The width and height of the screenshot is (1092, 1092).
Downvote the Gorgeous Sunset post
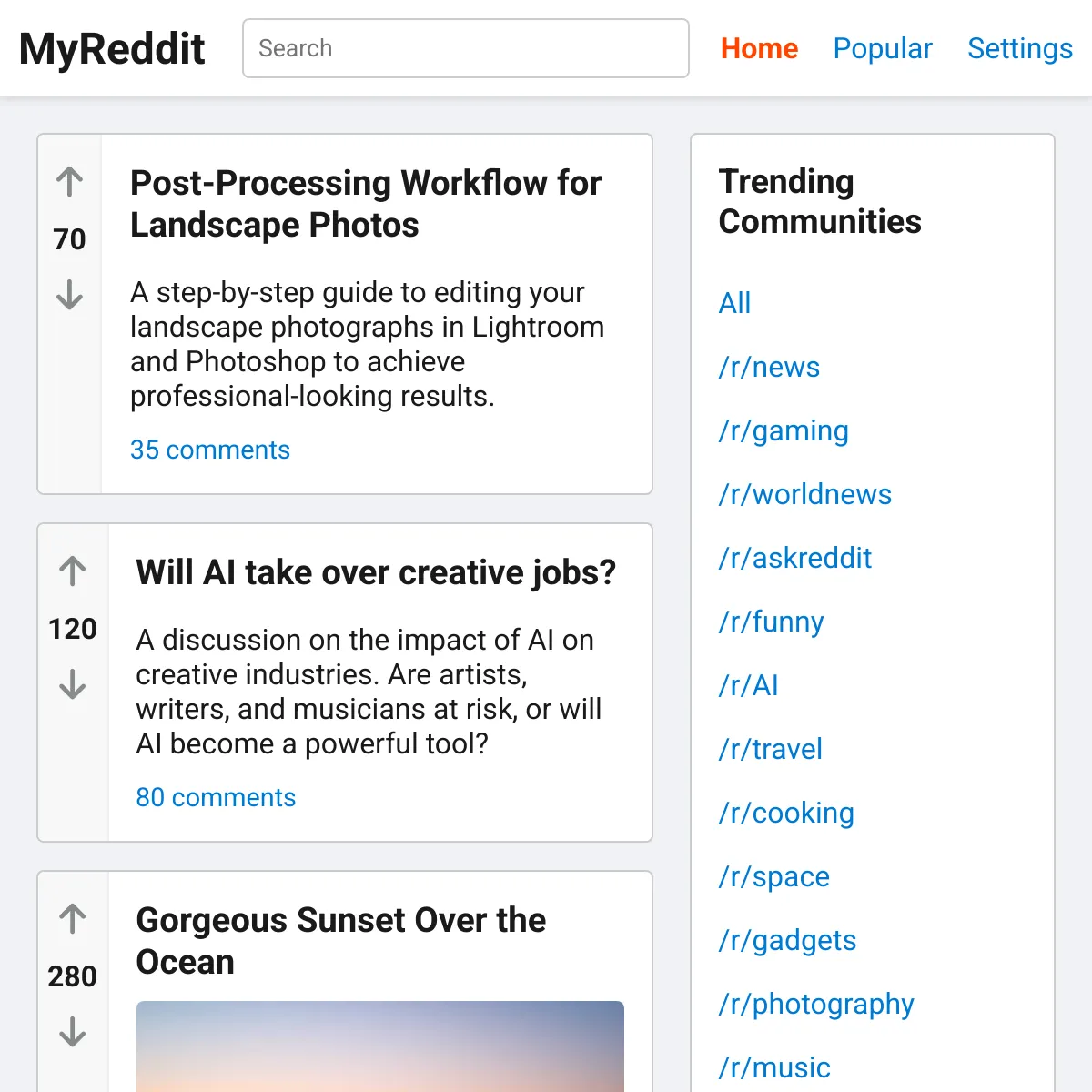tap(72, 1034)
